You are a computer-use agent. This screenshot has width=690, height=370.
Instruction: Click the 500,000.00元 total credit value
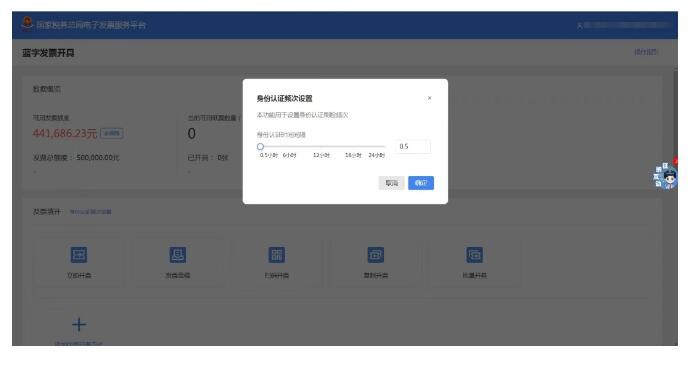click(98, 158)
